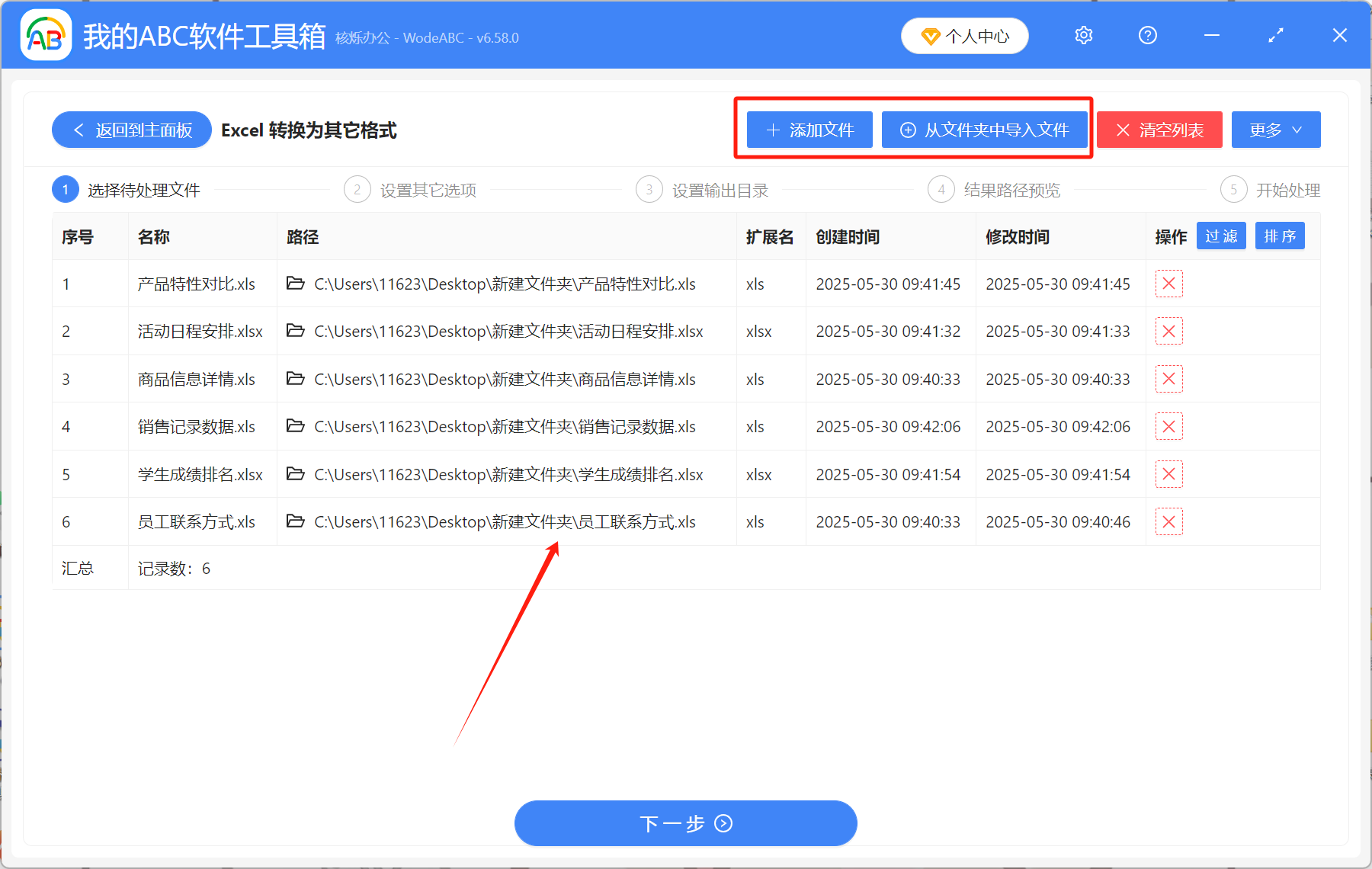Expand the 更多 dropdown menu
This screenshot has height=869, width=1372.
[1275, 130]
